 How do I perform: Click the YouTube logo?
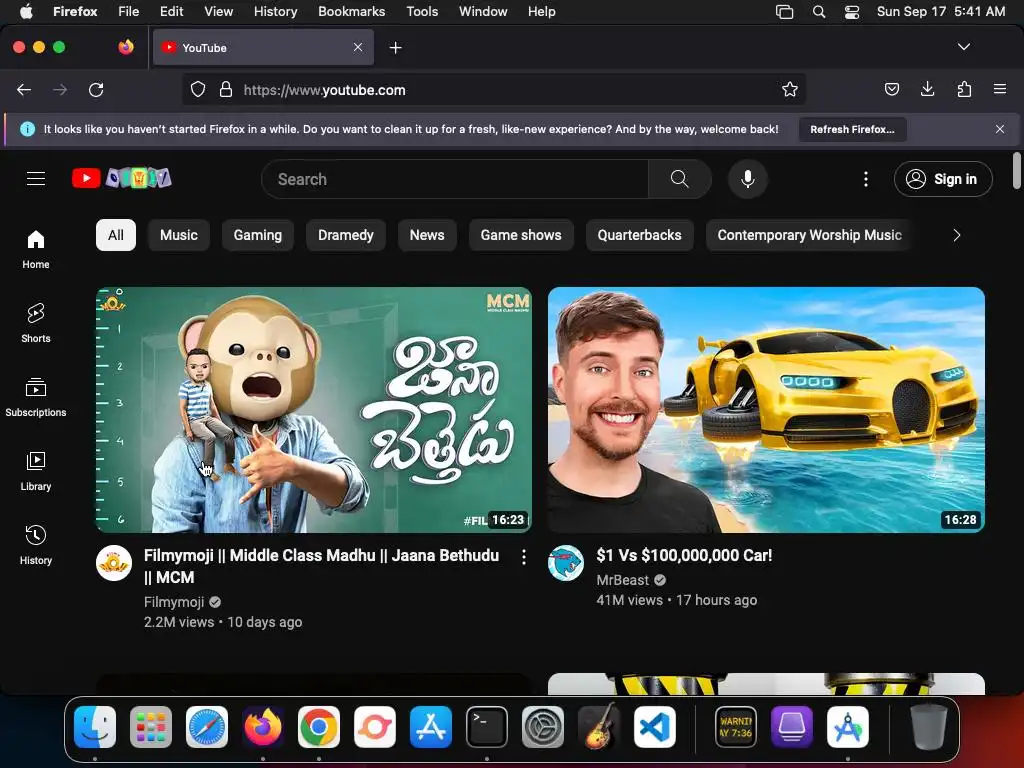coord(122,178)
